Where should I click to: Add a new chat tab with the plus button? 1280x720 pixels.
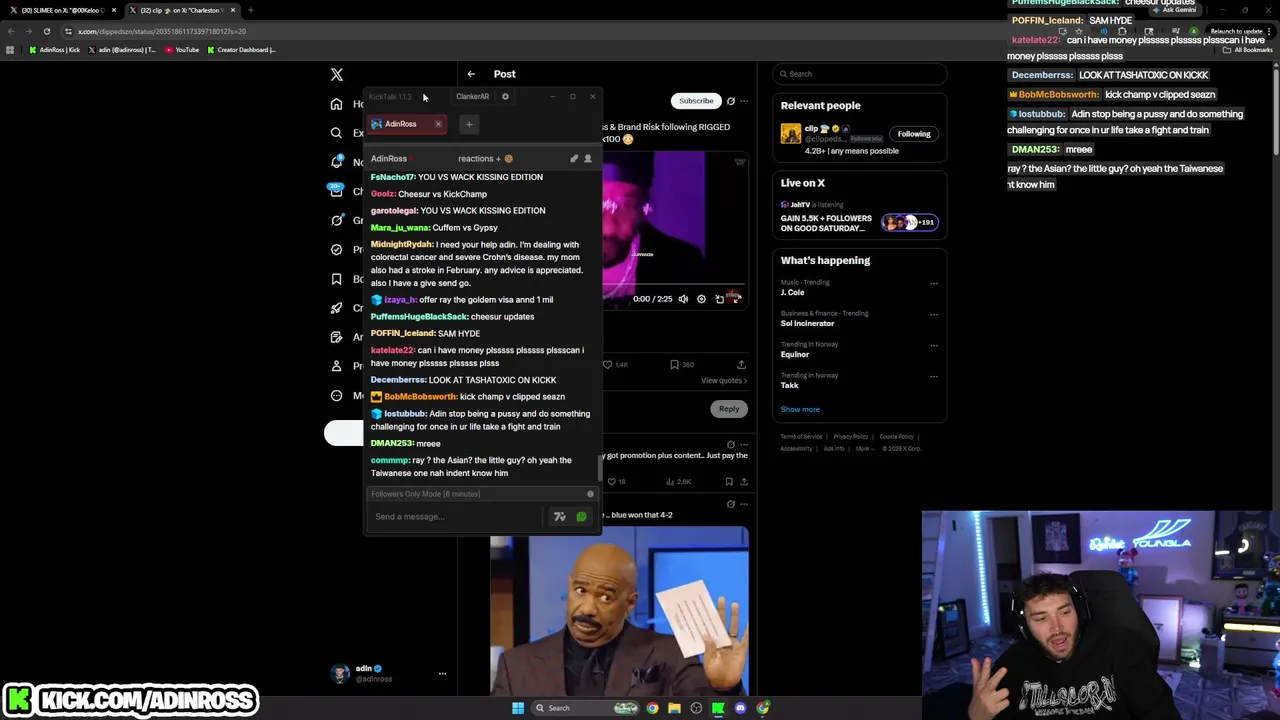coord(469,124)
